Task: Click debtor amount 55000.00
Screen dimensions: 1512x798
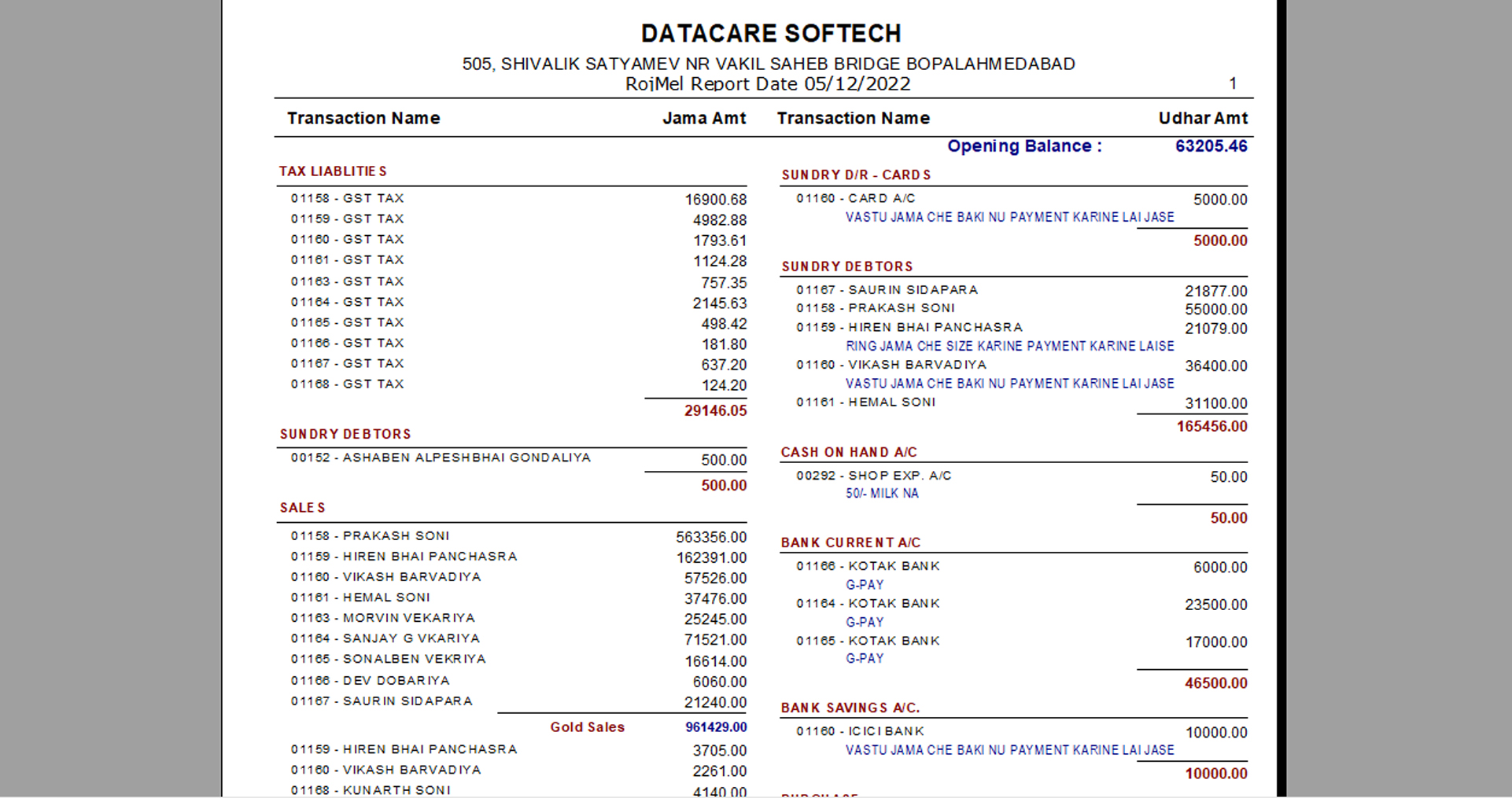Action: pos(1216,310)
